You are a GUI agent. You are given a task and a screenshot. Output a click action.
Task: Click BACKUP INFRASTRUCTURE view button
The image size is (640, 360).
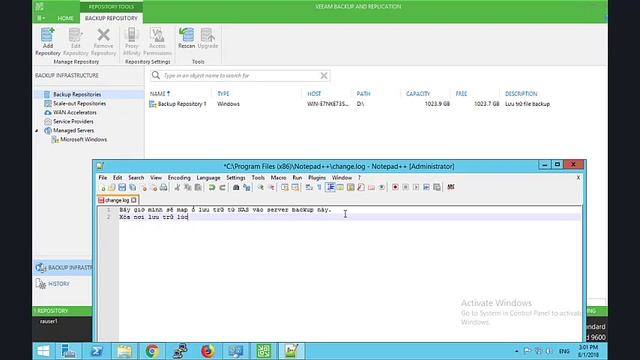tap(63, 268)
